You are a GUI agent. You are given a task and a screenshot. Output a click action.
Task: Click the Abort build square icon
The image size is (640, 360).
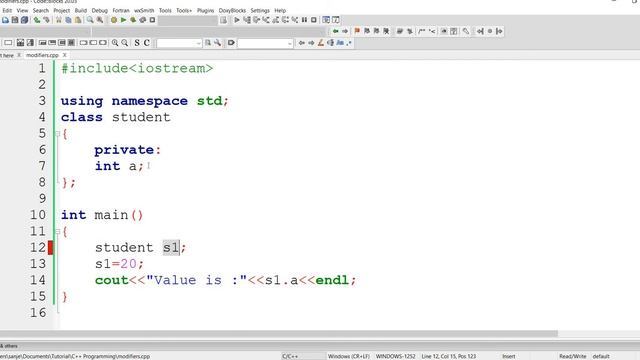point(152,20)
